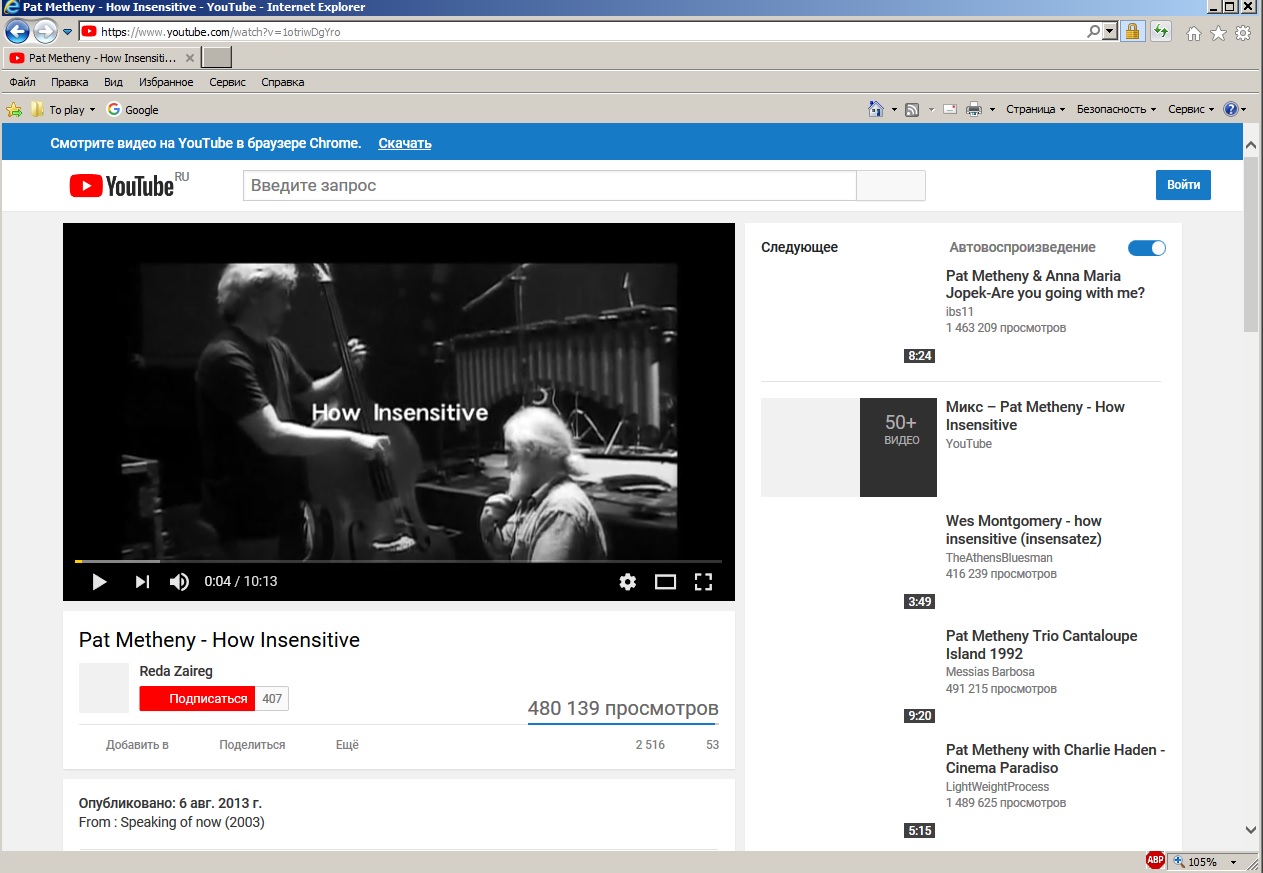Click the 2 516 likes count

click(650, 745)
